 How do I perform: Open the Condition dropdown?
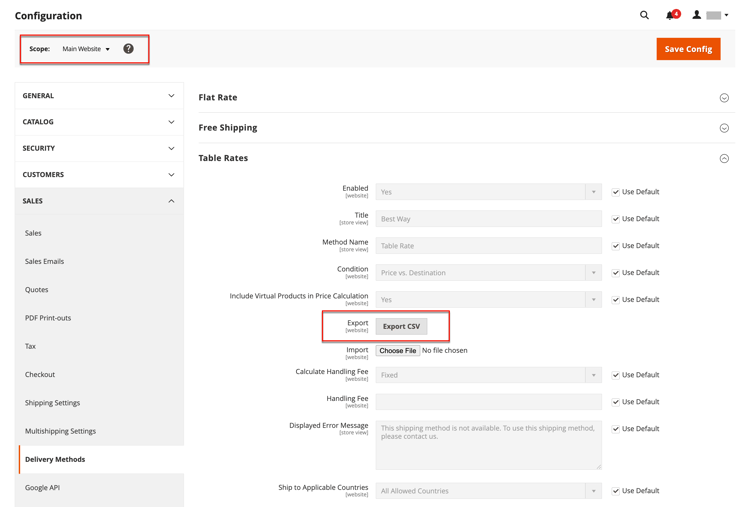coord(488,273)
